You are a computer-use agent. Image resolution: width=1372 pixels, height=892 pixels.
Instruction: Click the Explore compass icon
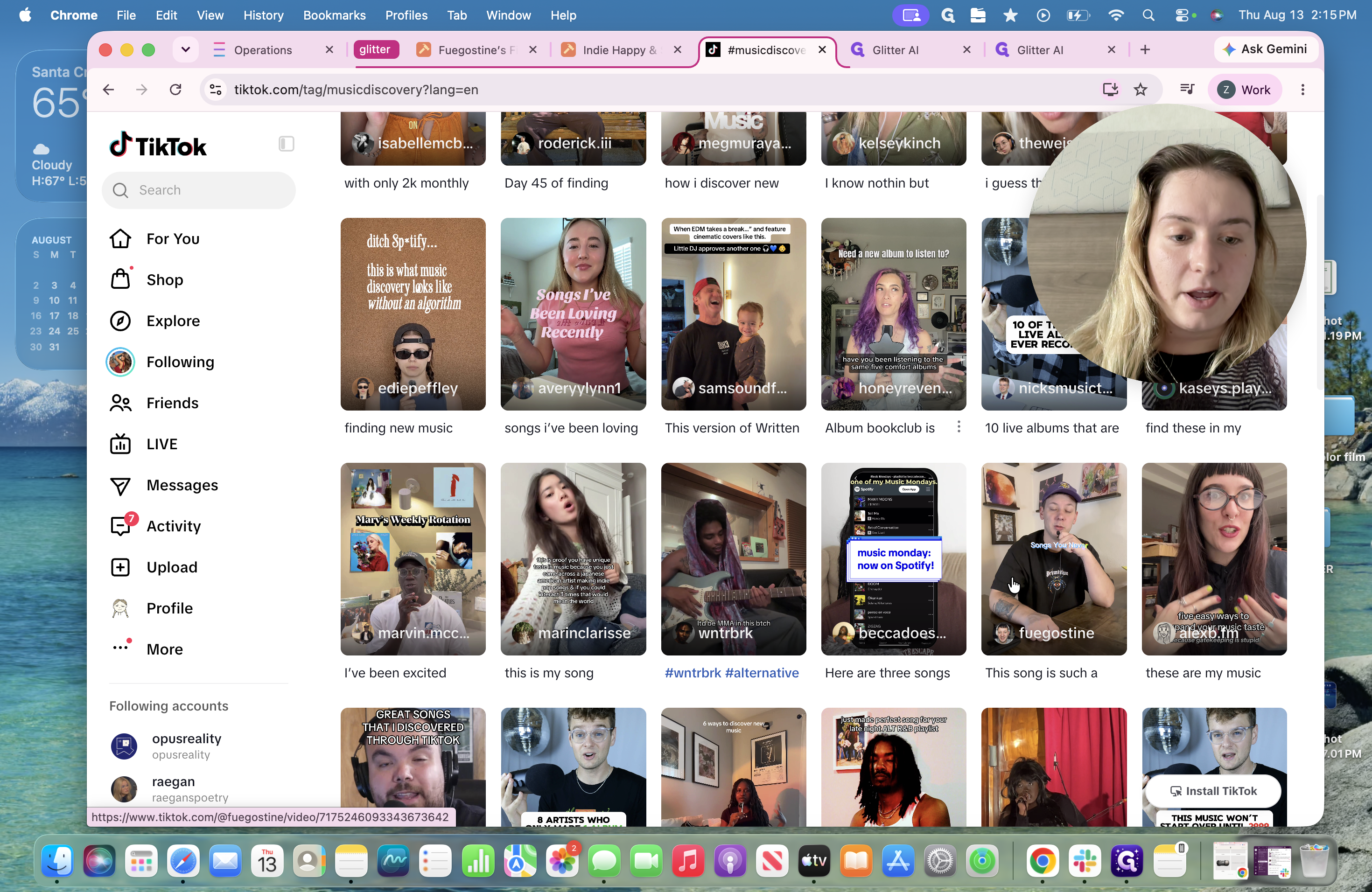120,321
